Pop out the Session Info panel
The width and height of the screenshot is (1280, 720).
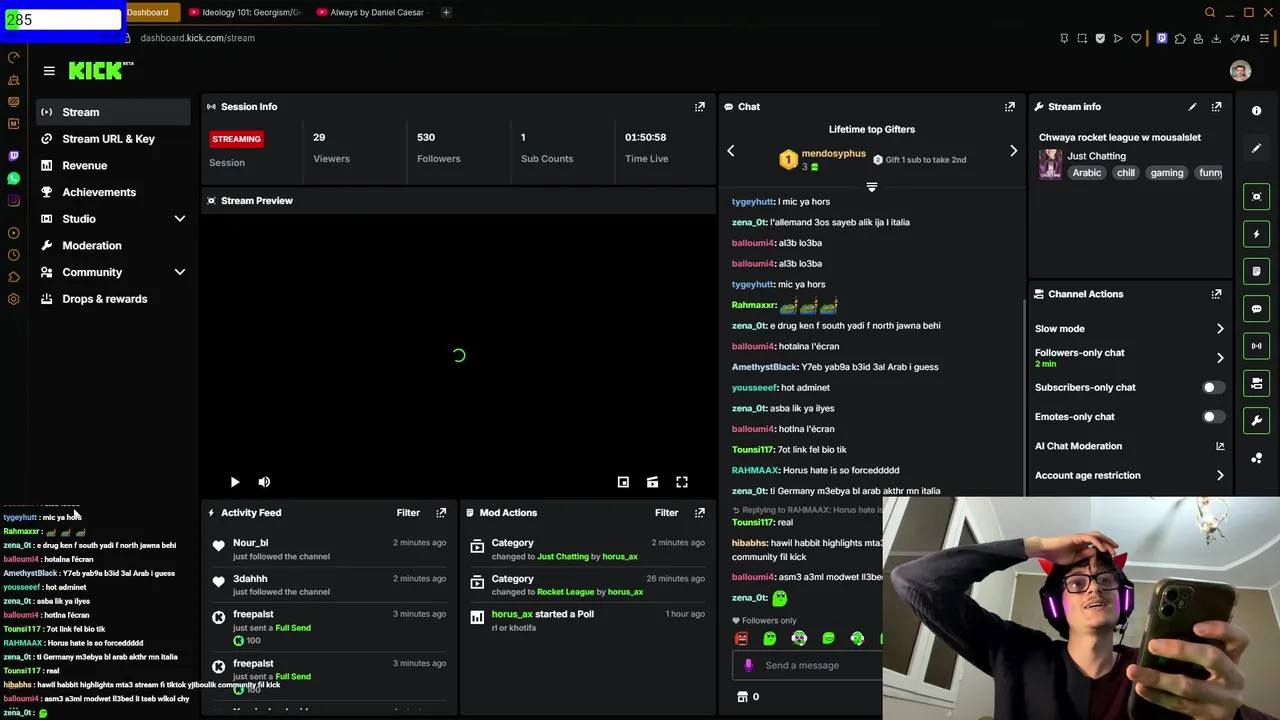pyautogui.click(x=700, y=106)
